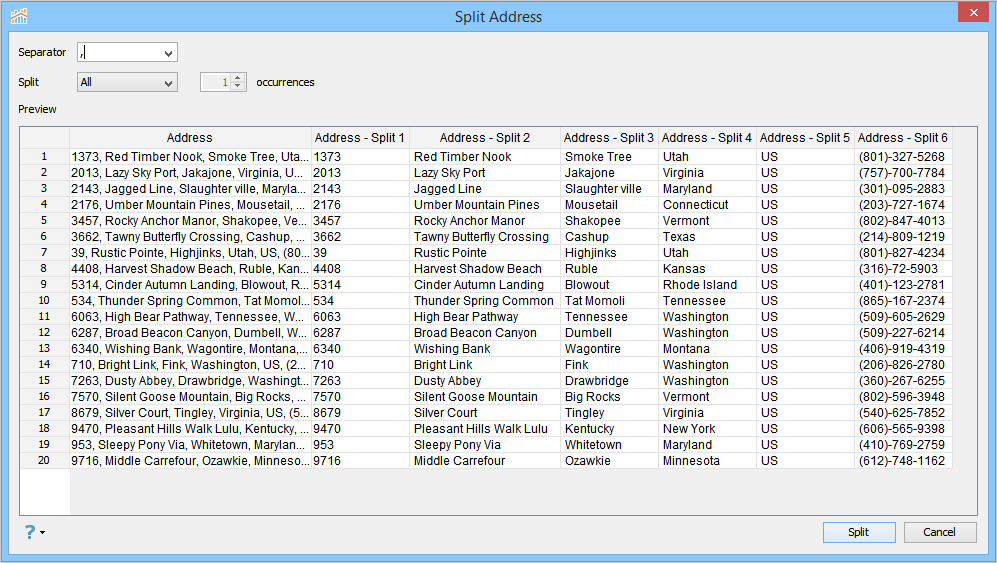This screenshot has height=563, width=997.
Task: Open the Separator dropdown arrow
Action: coord(168,53)
